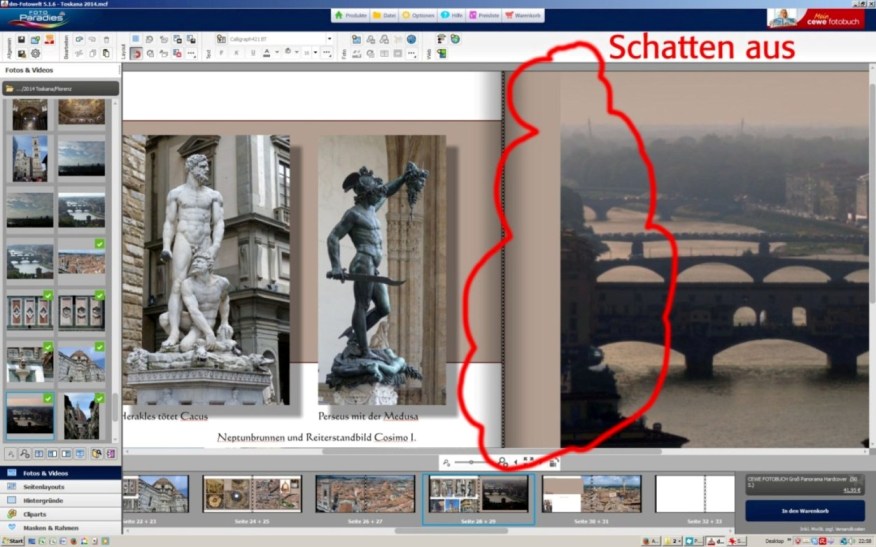Open the Optionen menu
Image resolution: width=876 pixels, height=547 pixels.
[x=418, y=15]
